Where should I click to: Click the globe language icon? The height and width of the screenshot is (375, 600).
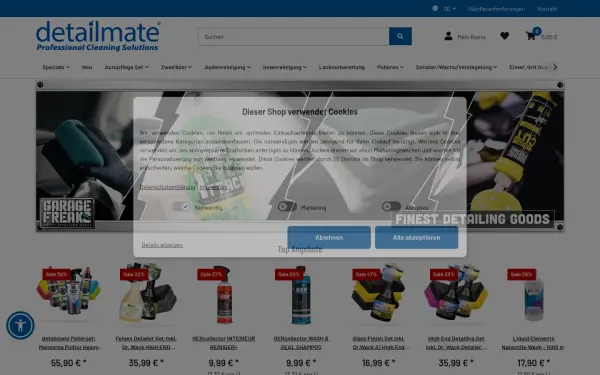[x=435, y=8]
